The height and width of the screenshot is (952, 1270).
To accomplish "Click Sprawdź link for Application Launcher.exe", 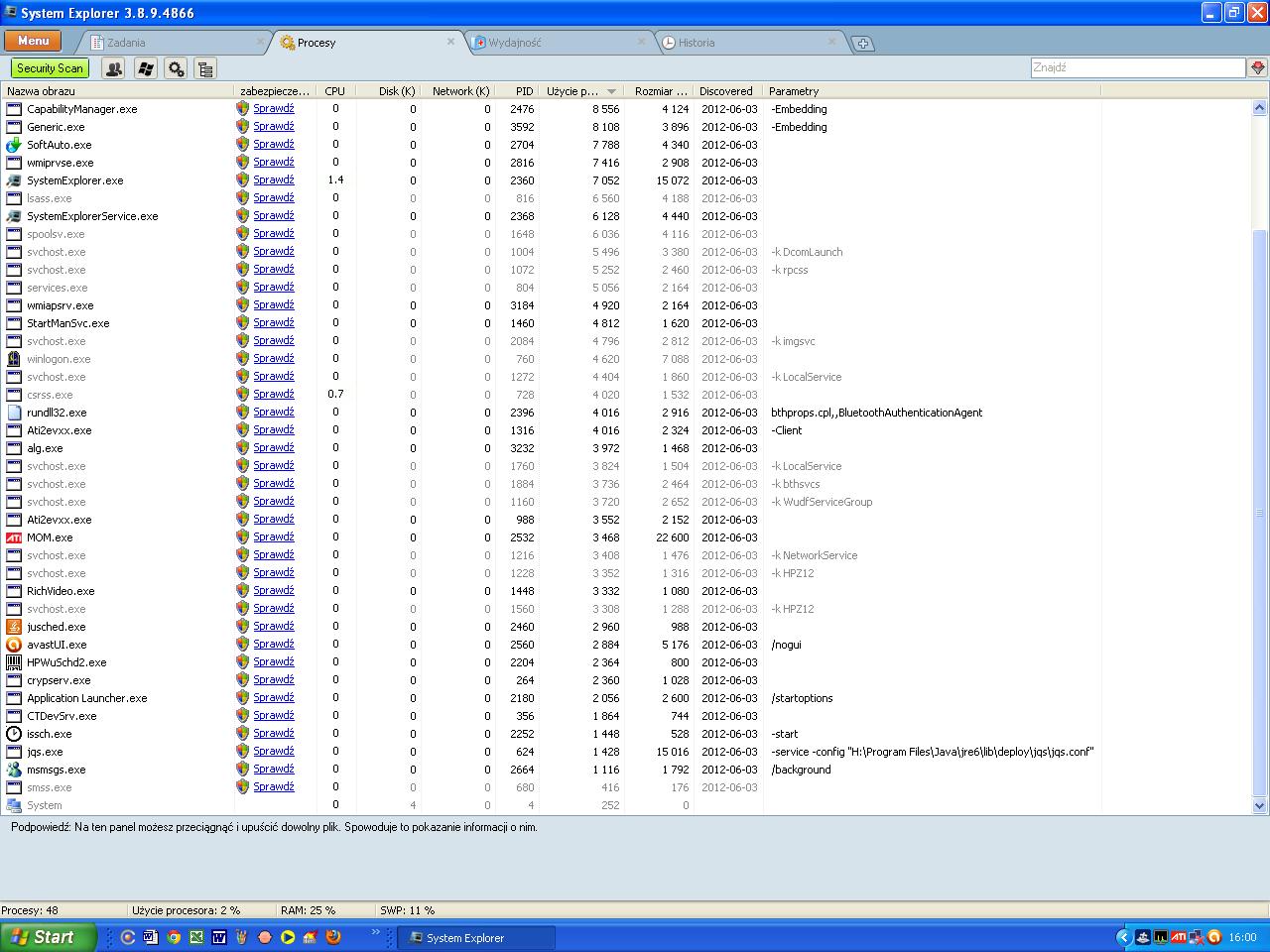I will pos(274,697).
